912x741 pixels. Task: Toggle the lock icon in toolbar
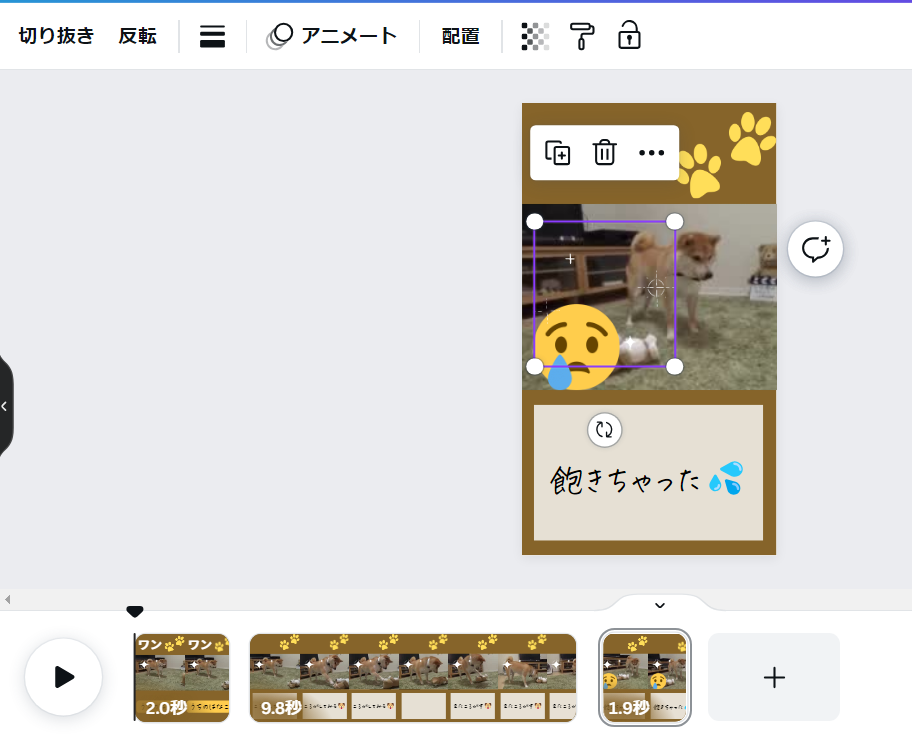tap(629, 37)
